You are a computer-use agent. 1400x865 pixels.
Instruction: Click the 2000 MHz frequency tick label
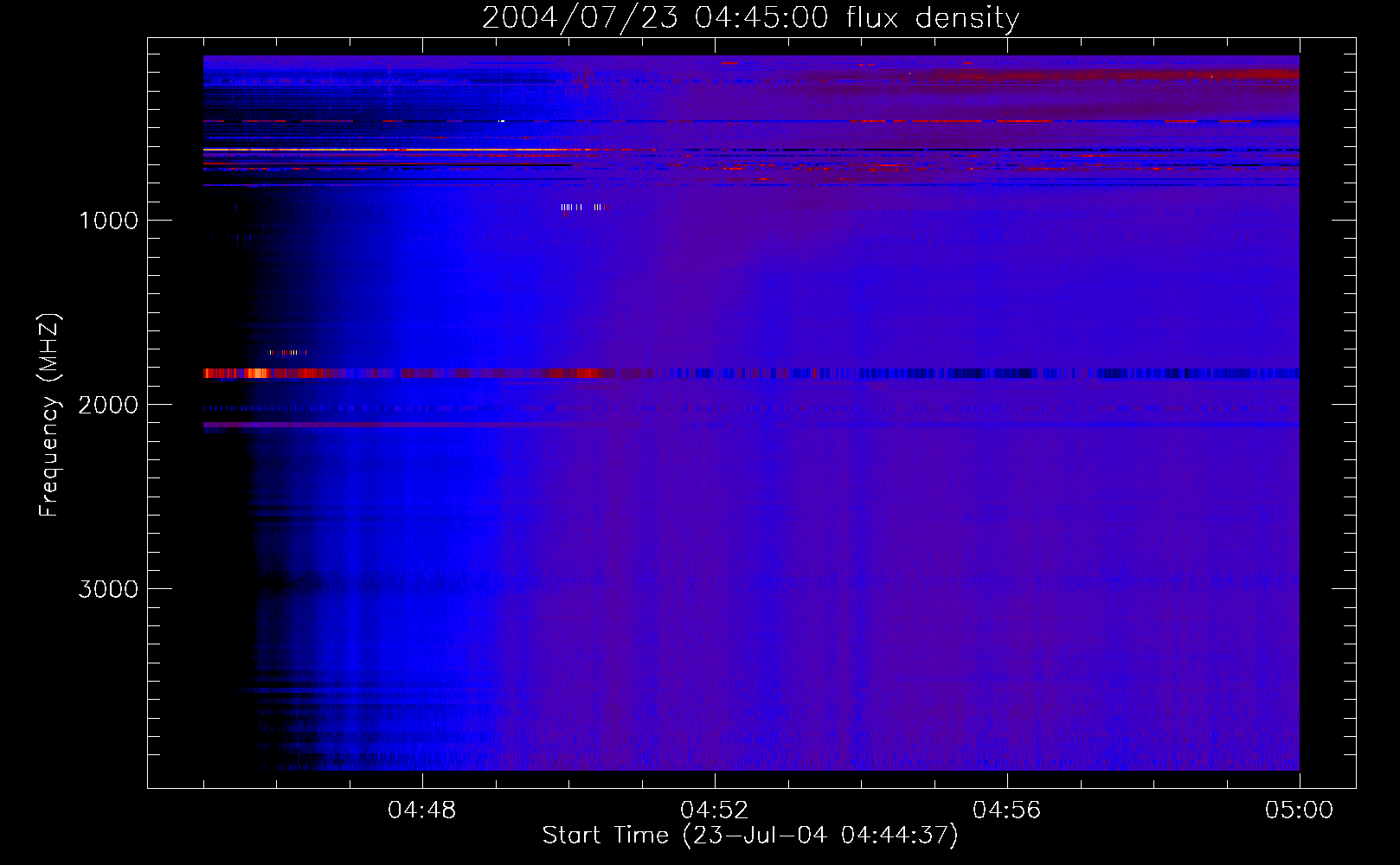click(108, 405)
